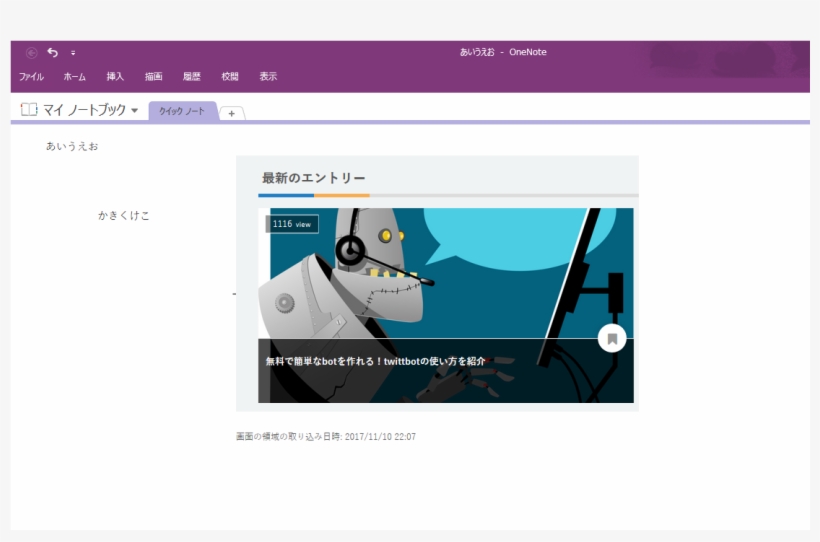Switch to the 校閲 ribbon tab
Viewport: 820px width, 542px height.
(230, 76)
